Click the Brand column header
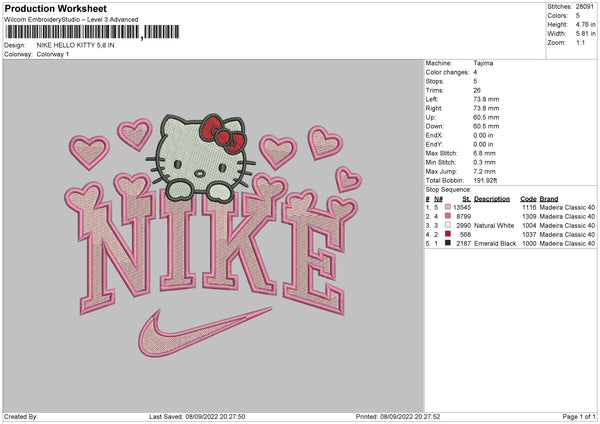This screenshot has height=424, width=600. (x=549, y=199)
